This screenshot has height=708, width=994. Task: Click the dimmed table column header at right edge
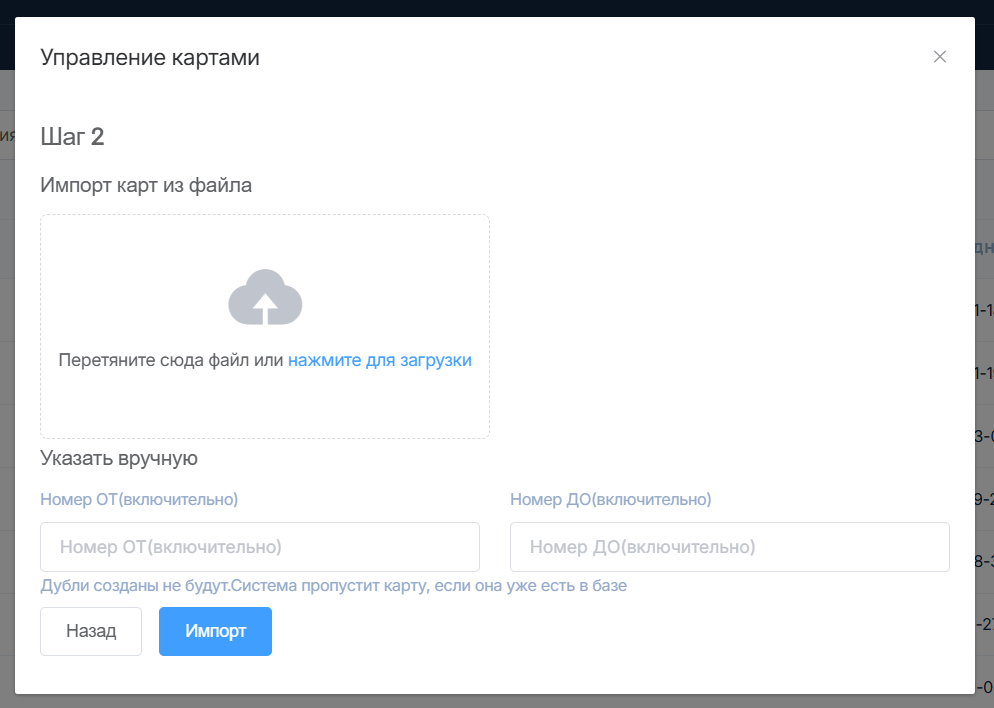tap(984, 247)
